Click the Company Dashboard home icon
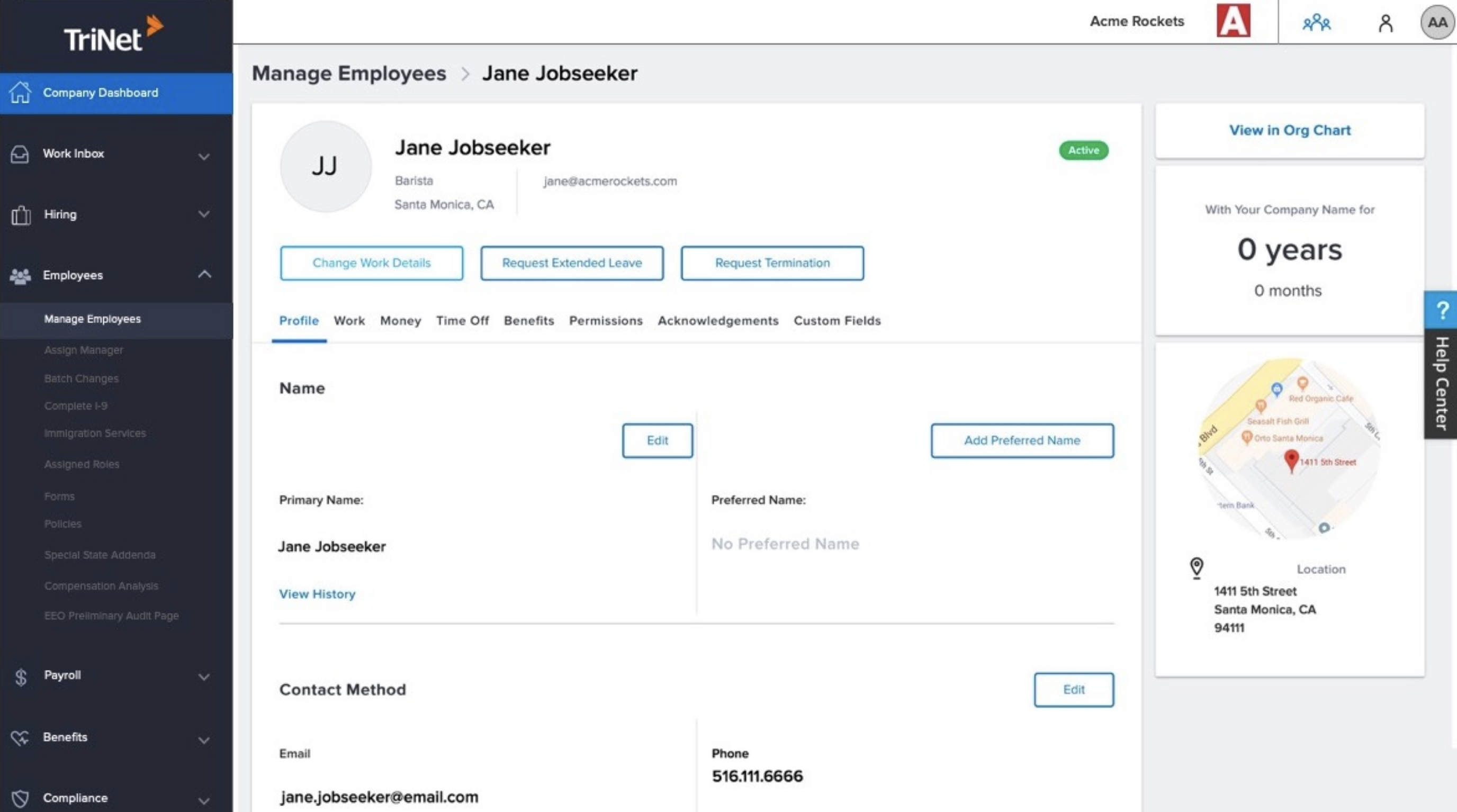The width and height of the screenshot is (1457, 812). pyautogui.click(x=22, y=92)
